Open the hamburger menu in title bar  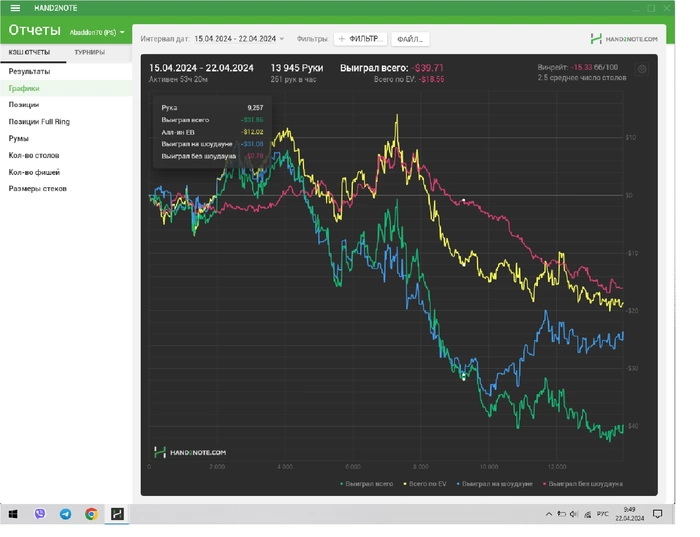point(15,8)
